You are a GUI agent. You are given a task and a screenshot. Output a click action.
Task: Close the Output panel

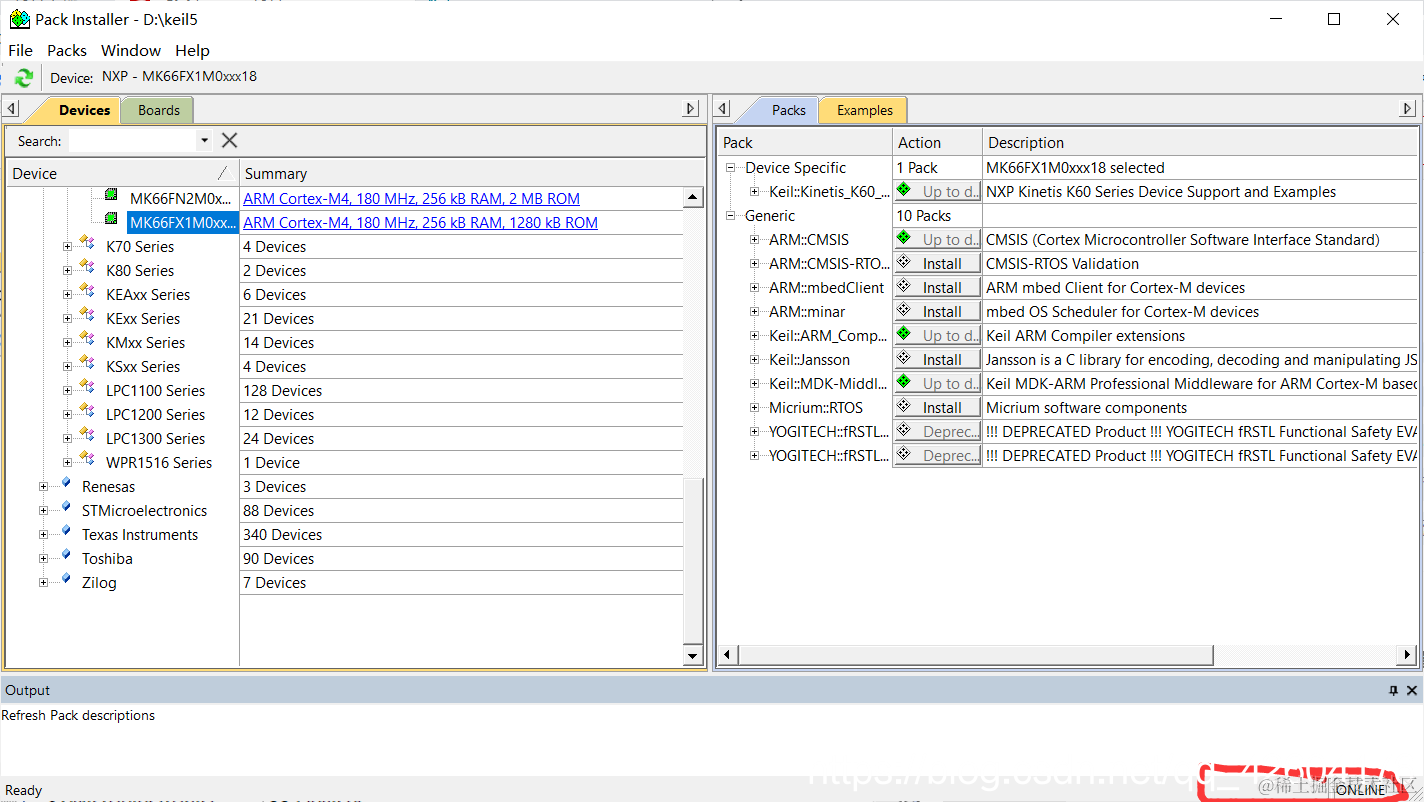(x=1412, y=691)
